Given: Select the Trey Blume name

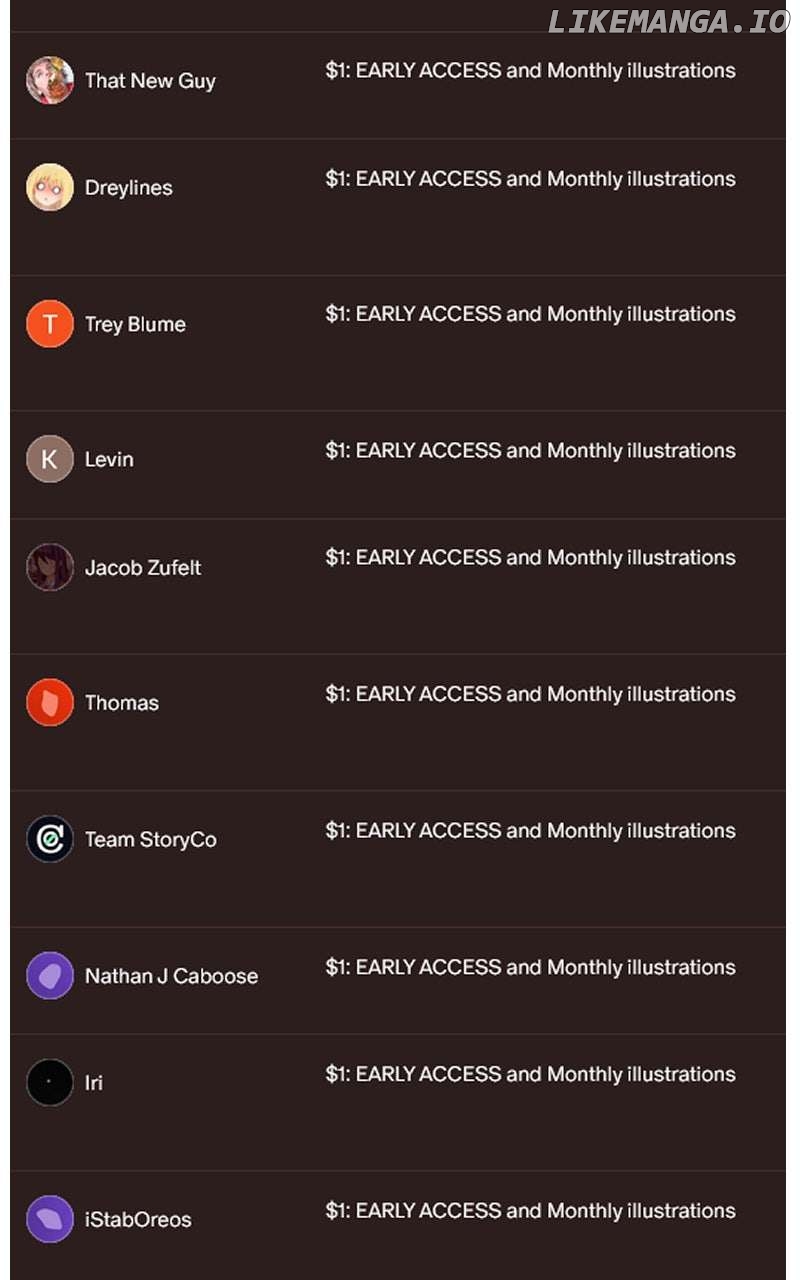Looking at the screenshot, I should pos(135,324).
